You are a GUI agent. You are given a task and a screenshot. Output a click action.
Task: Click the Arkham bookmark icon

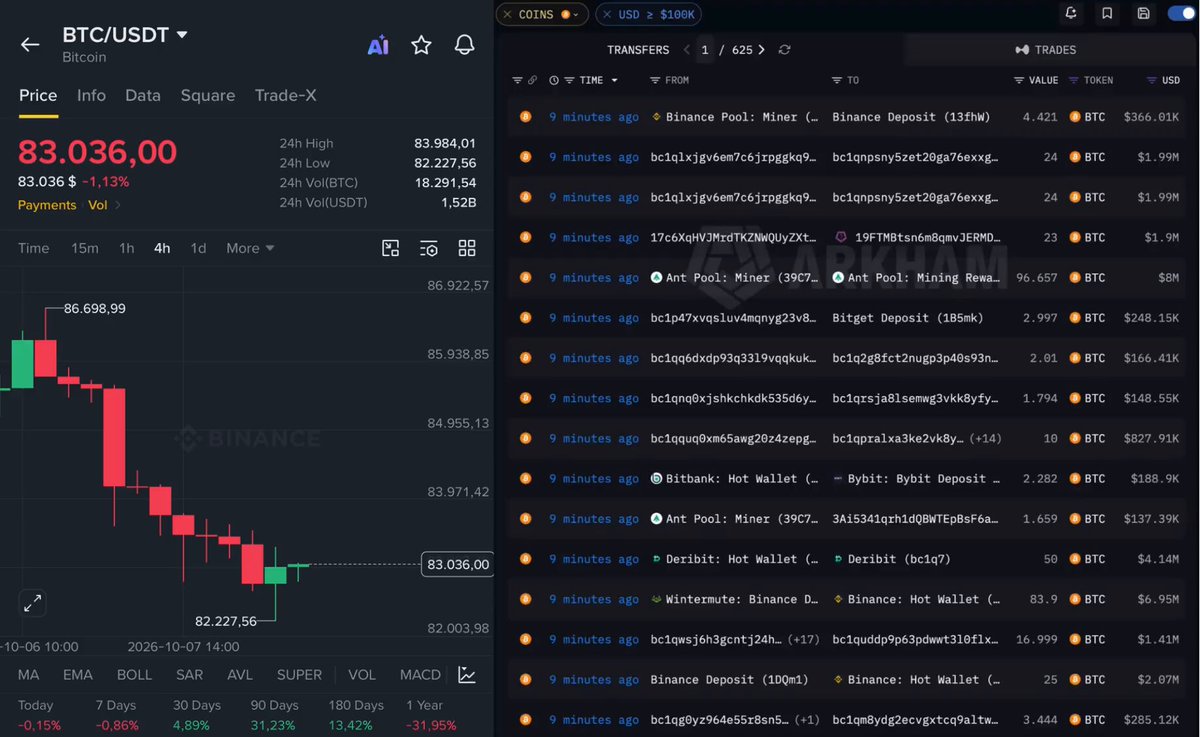click(x=1107, y=14)
